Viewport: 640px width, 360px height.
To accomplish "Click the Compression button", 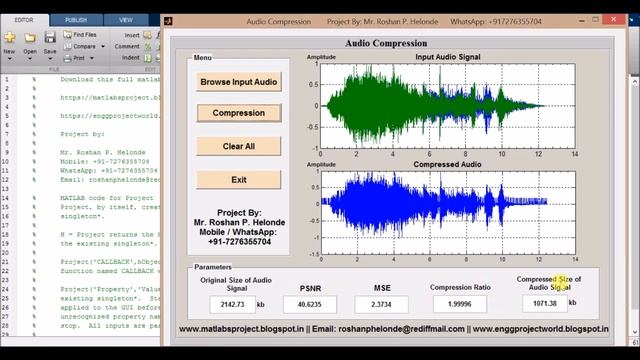I will (239, 113).
